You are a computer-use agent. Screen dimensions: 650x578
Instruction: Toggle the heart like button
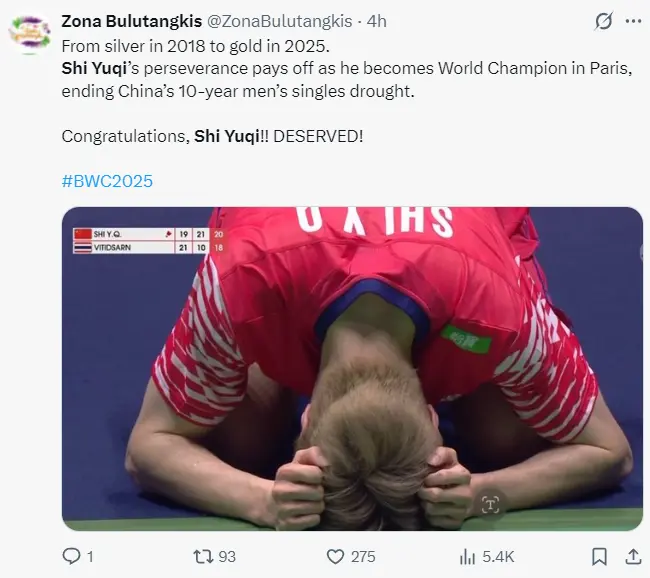336,555
